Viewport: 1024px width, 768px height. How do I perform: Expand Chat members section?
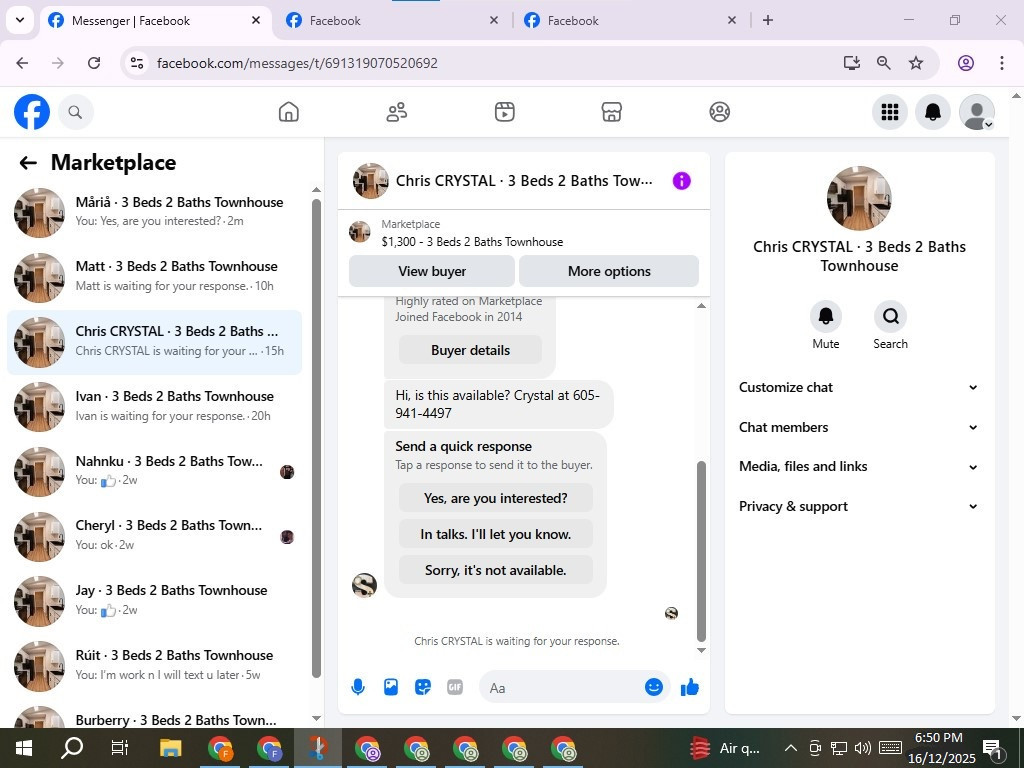click(859, 427)
